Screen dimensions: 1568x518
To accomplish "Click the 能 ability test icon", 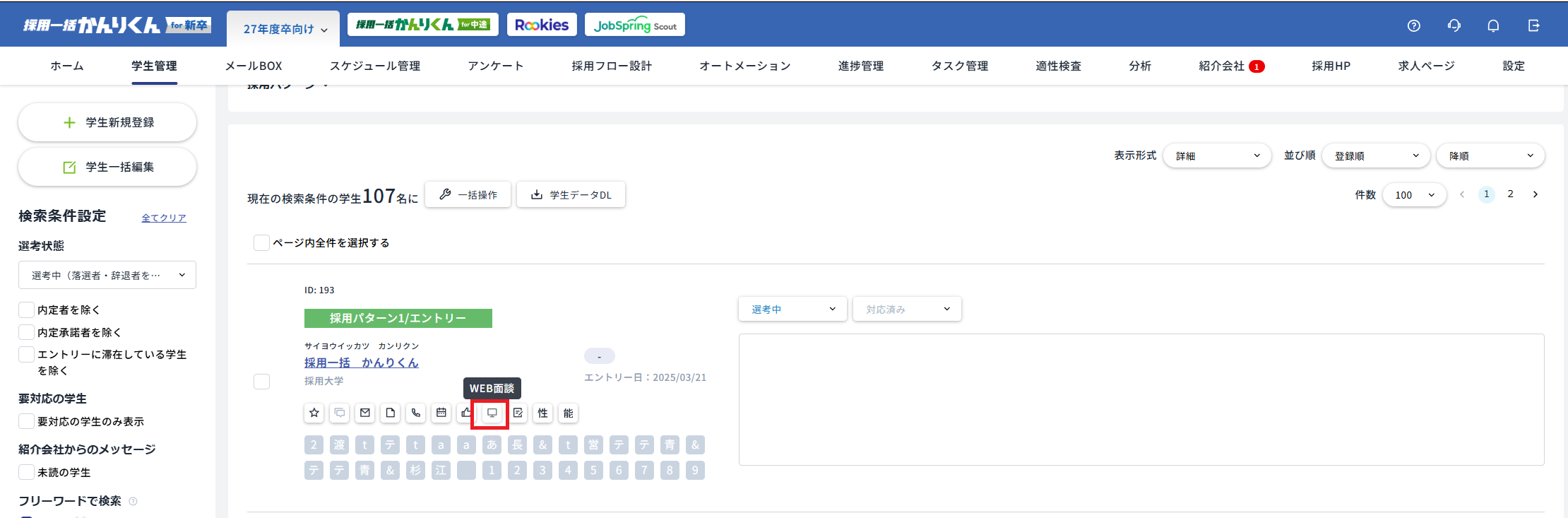I will (569, 413).
